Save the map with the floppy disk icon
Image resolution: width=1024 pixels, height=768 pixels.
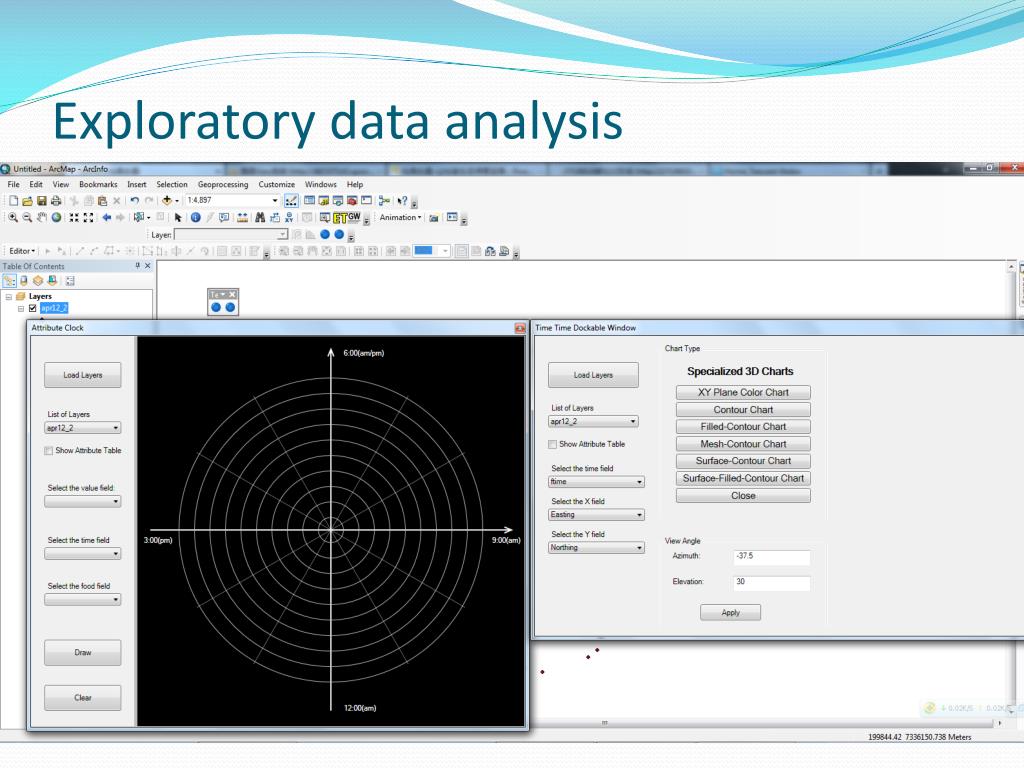(42, 201)
